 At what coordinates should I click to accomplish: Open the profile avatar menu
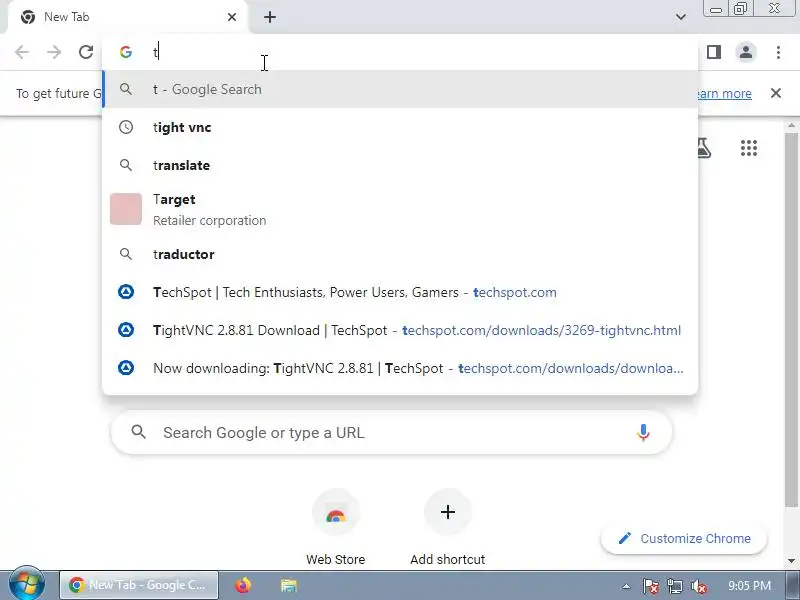[746, 52]
